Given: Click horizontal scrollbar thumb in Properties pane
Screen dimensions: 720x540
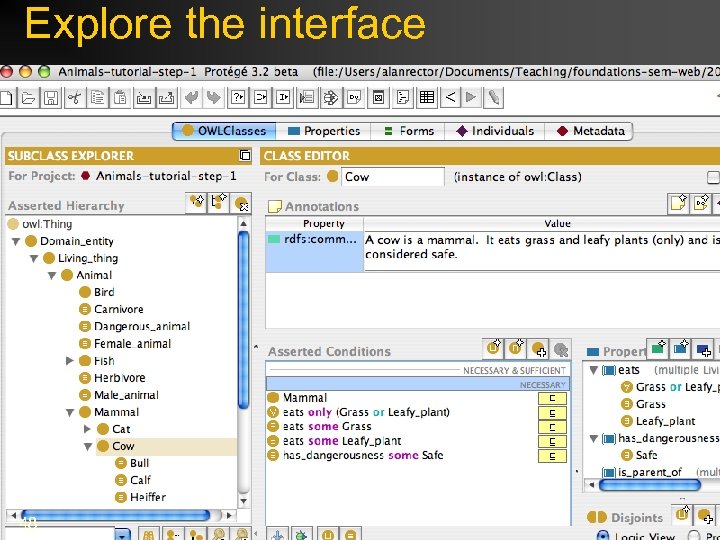Looking at the screenshot, I should pos(650,484).
